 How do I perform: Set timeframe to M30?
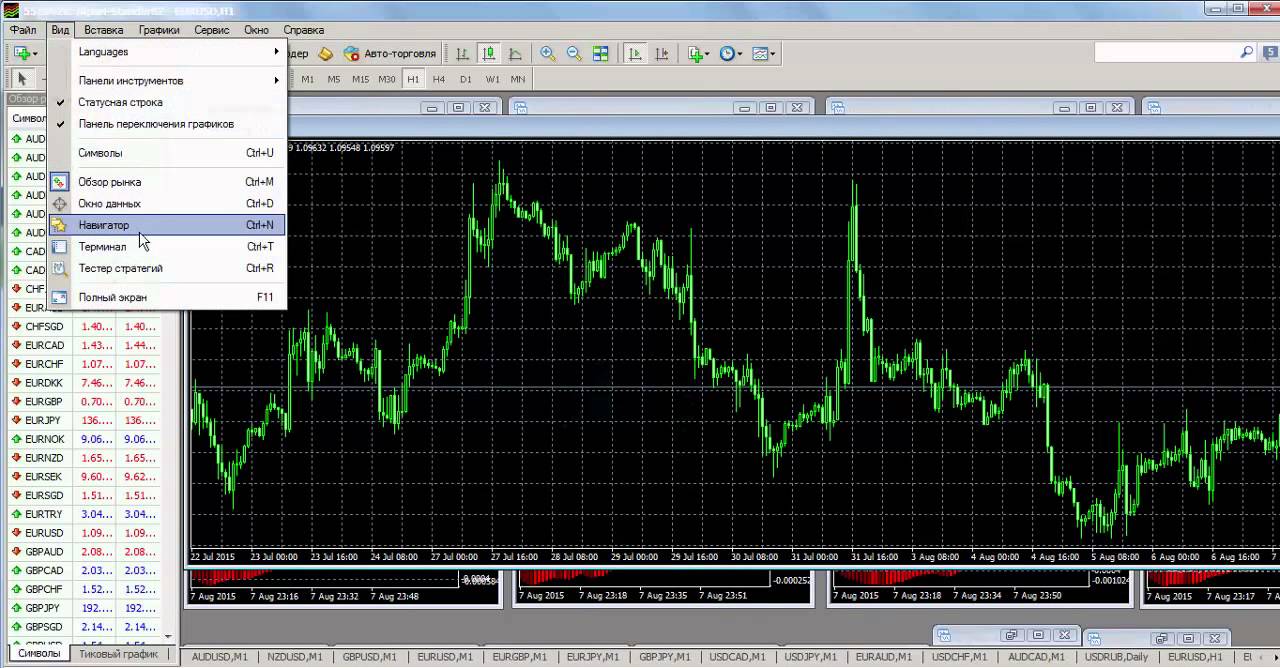[387, 79]
